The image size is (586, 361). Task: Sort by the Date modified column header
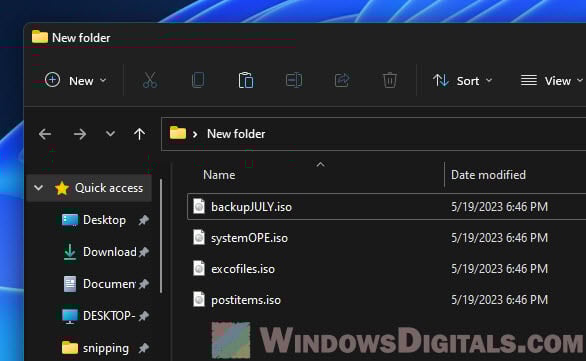[x=488, y=175]
